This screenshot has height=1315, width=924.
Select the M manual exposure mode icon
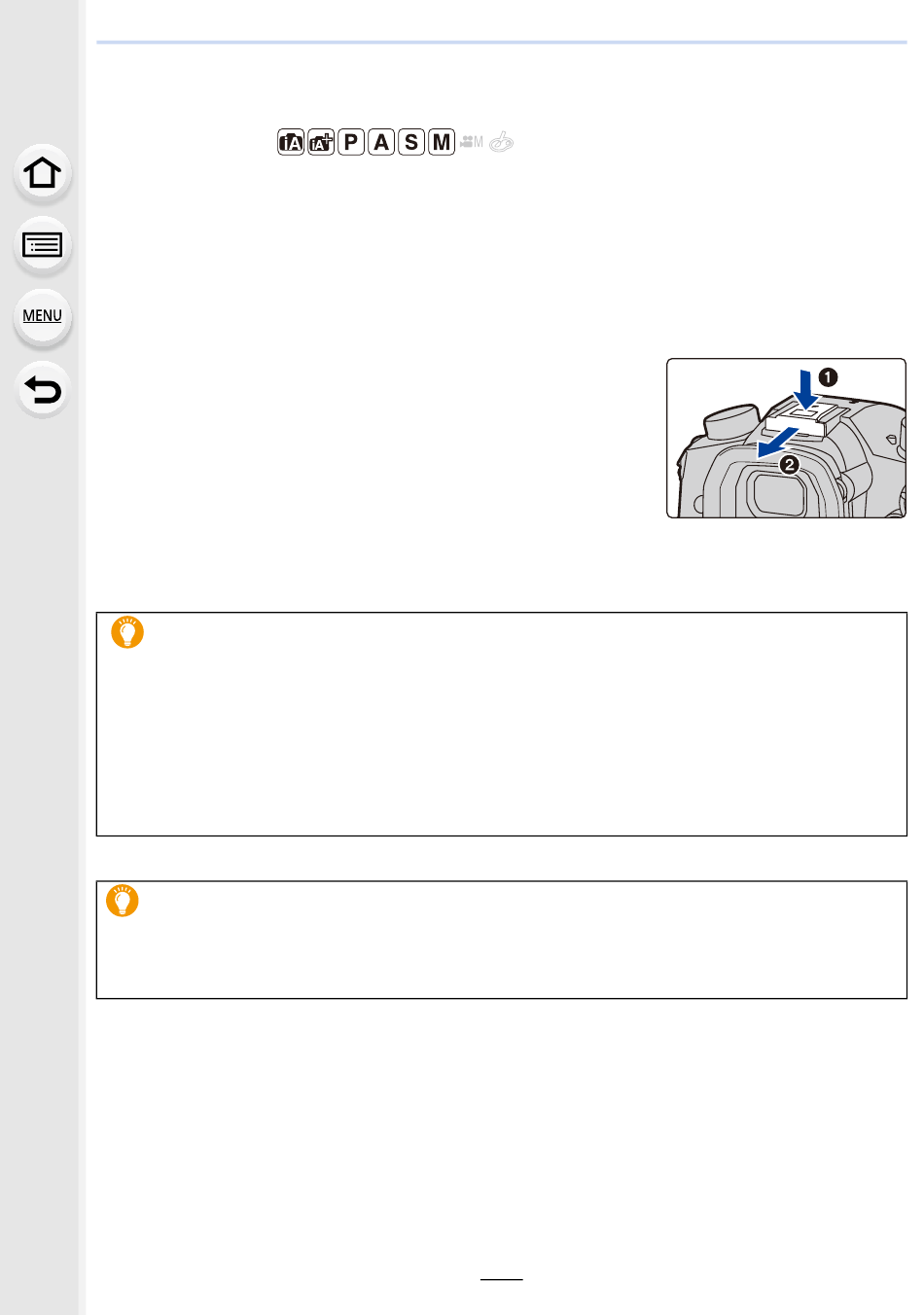(x=442, y=142)
